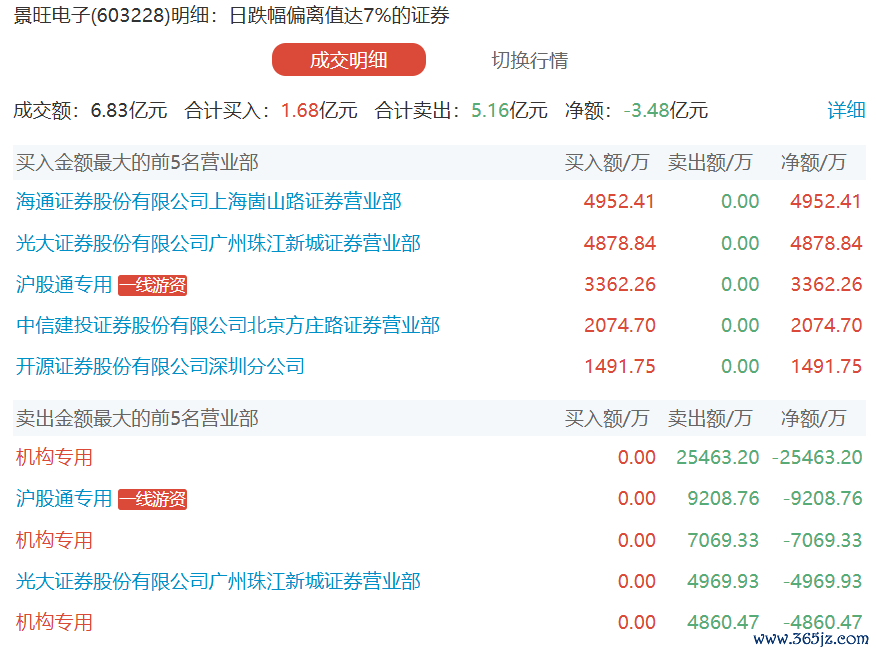Click 净额/万 header in the sellers table
The image size is (876, 654).
coord(813,418)
